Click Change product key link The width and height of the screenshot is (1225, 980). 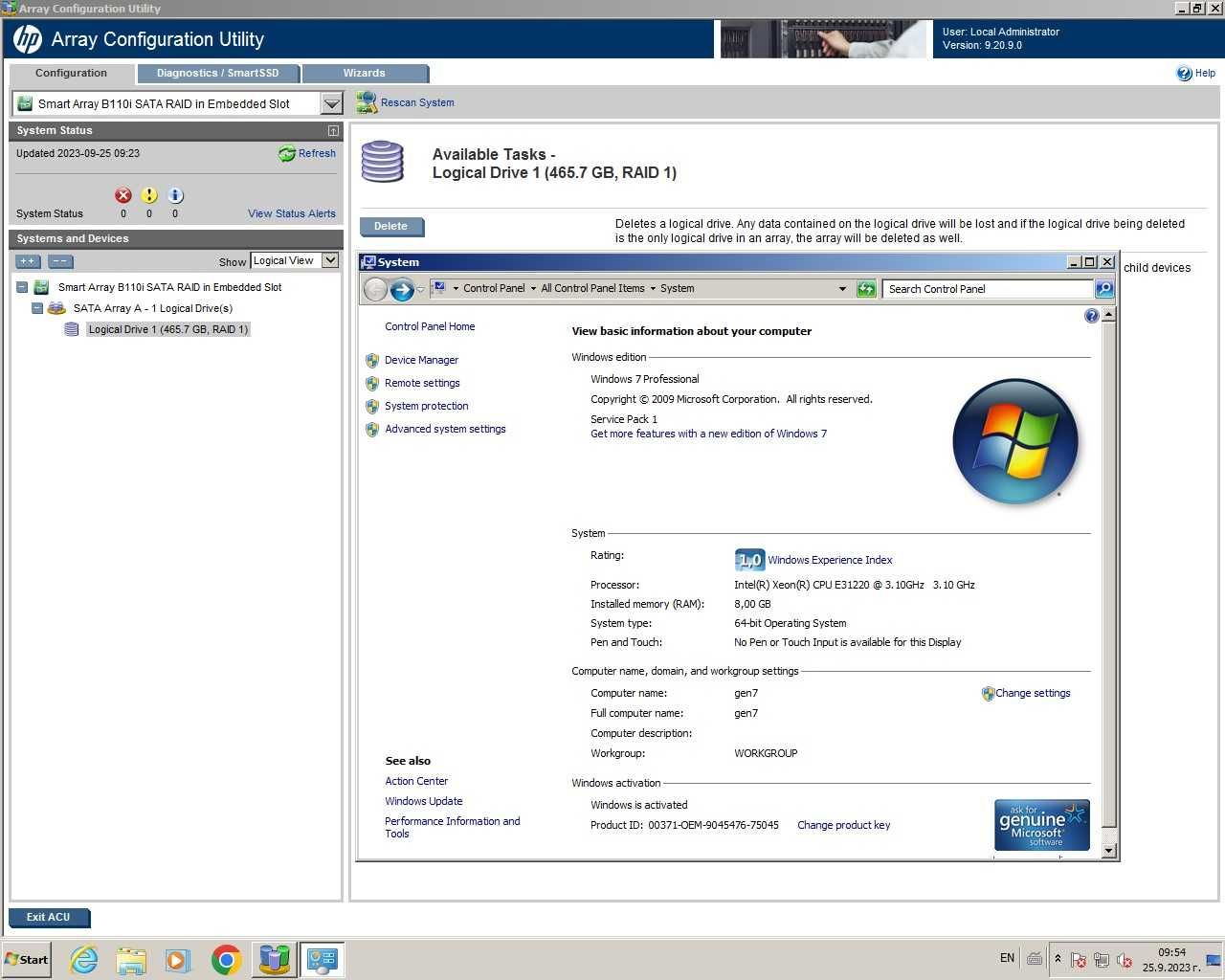[843, 825]
